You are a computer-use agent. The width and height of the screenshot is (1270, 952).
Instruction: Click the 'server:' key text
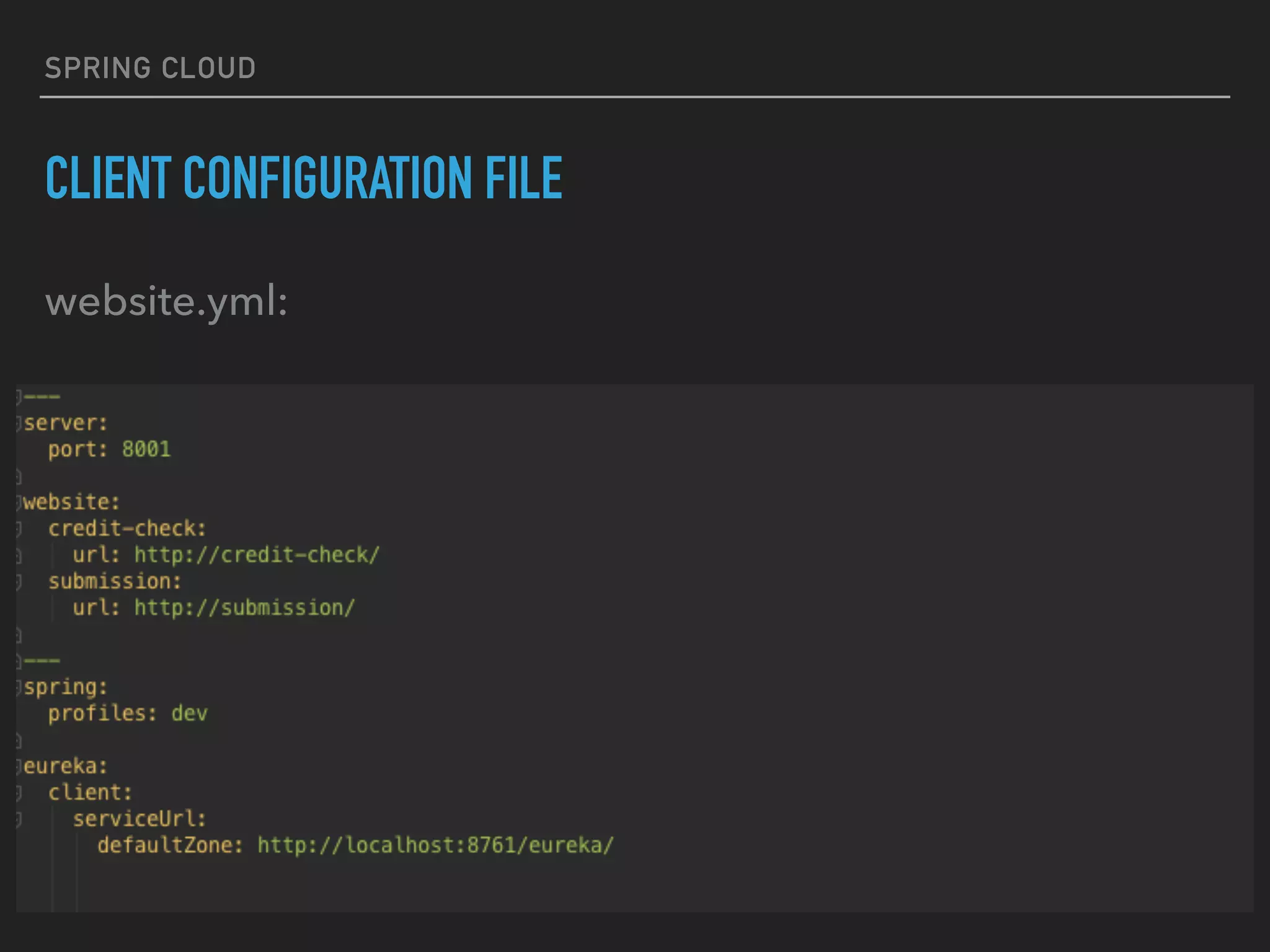coord(66,423)
